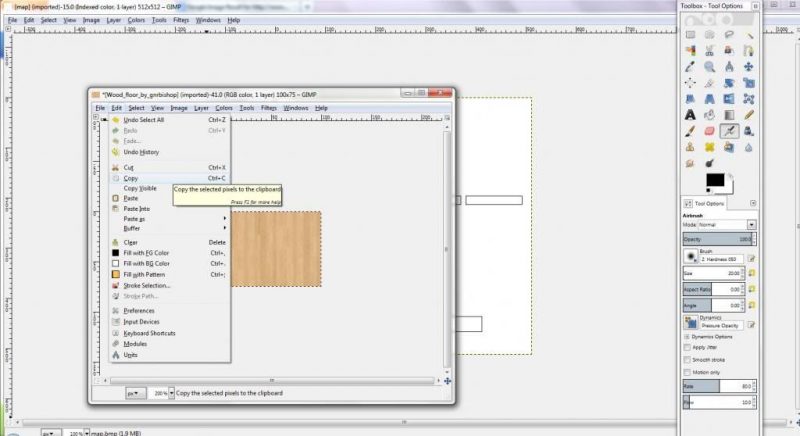The image size is (800, 436).
Task: Pick the Eraser tool
Action: (x=710, y=130)
